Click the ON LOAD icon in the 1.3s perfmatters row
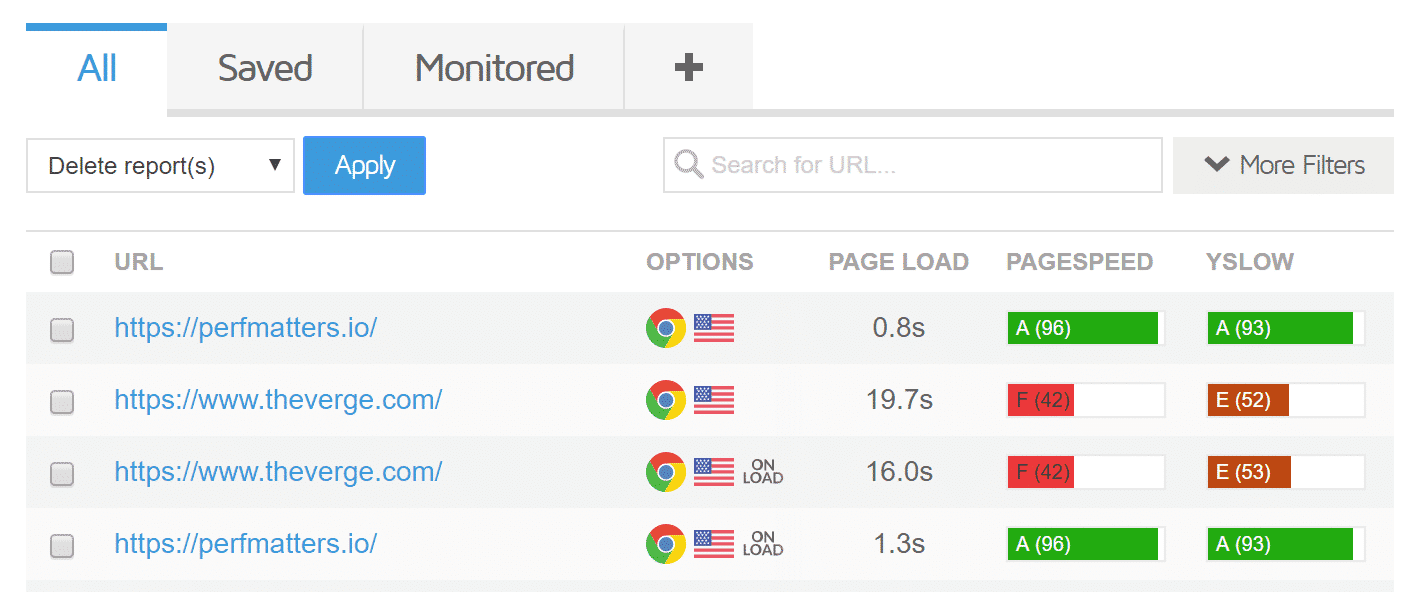Screen dimensions: 1418x592 [x=762, y=544]
